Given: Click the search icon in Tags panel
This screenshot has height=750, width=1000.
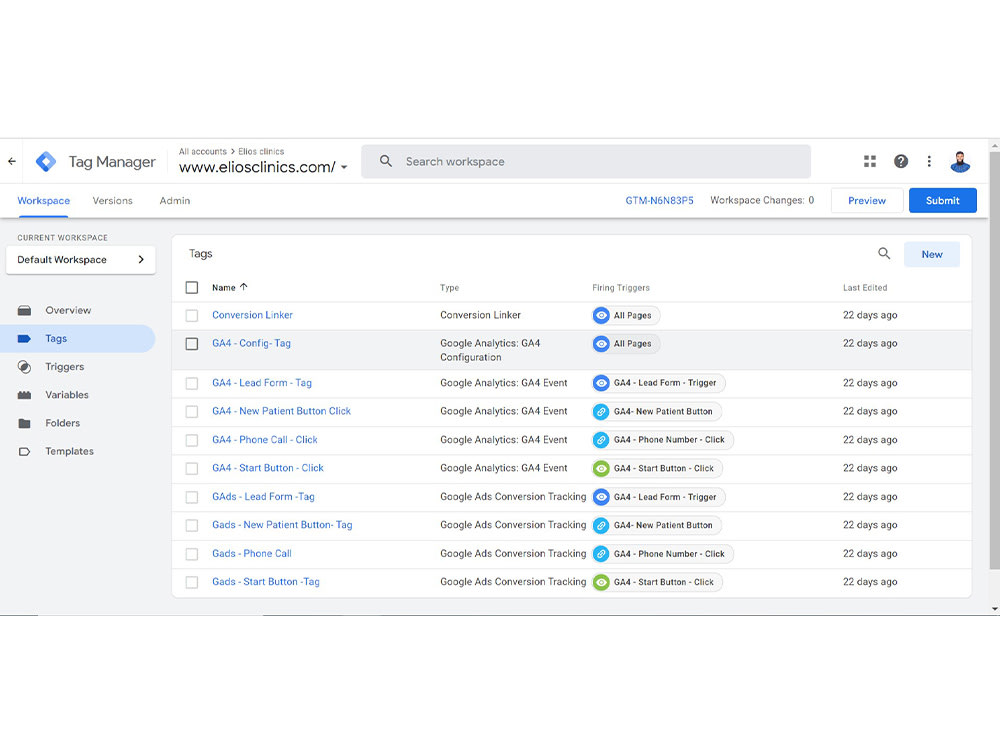Looking at the screenshot, I should [884, 254].
